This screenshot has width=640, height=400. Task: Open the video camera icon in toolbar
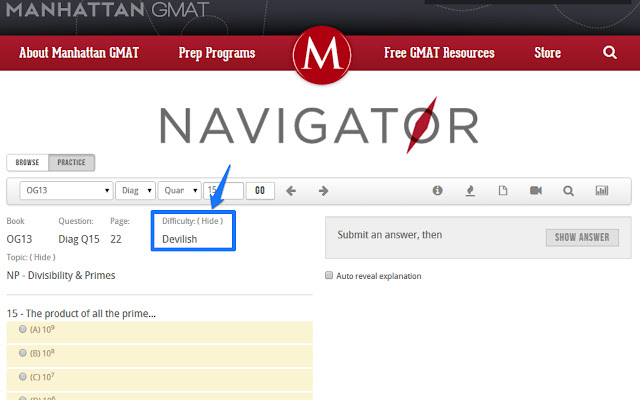point(536,190)
